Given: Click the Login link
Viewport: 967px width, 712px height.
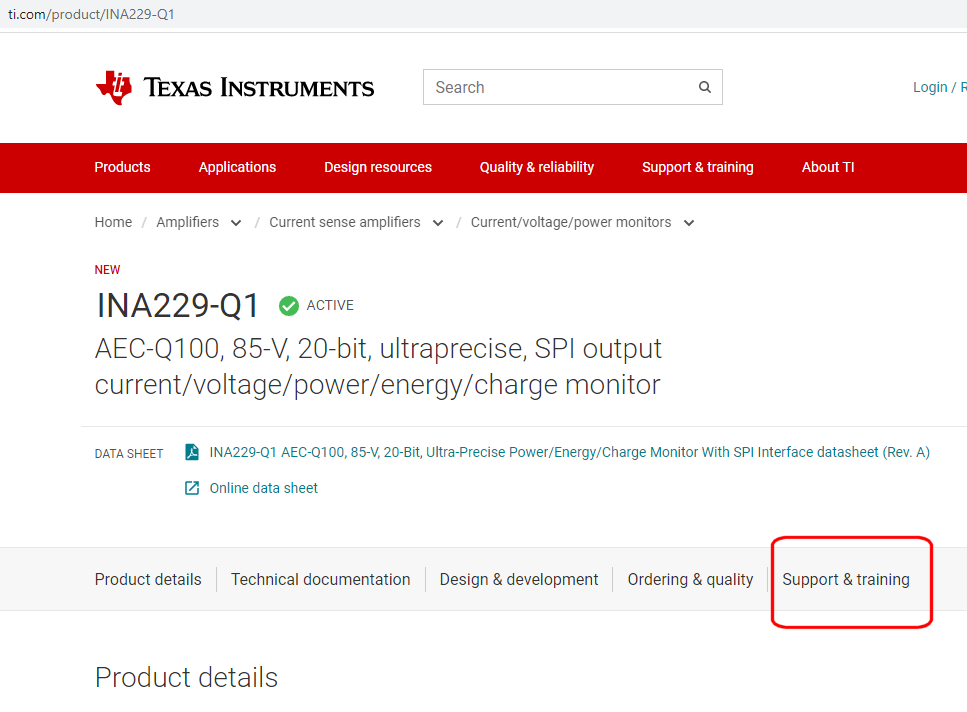Looking at the screenshot, I should click(x=930, y=88).
